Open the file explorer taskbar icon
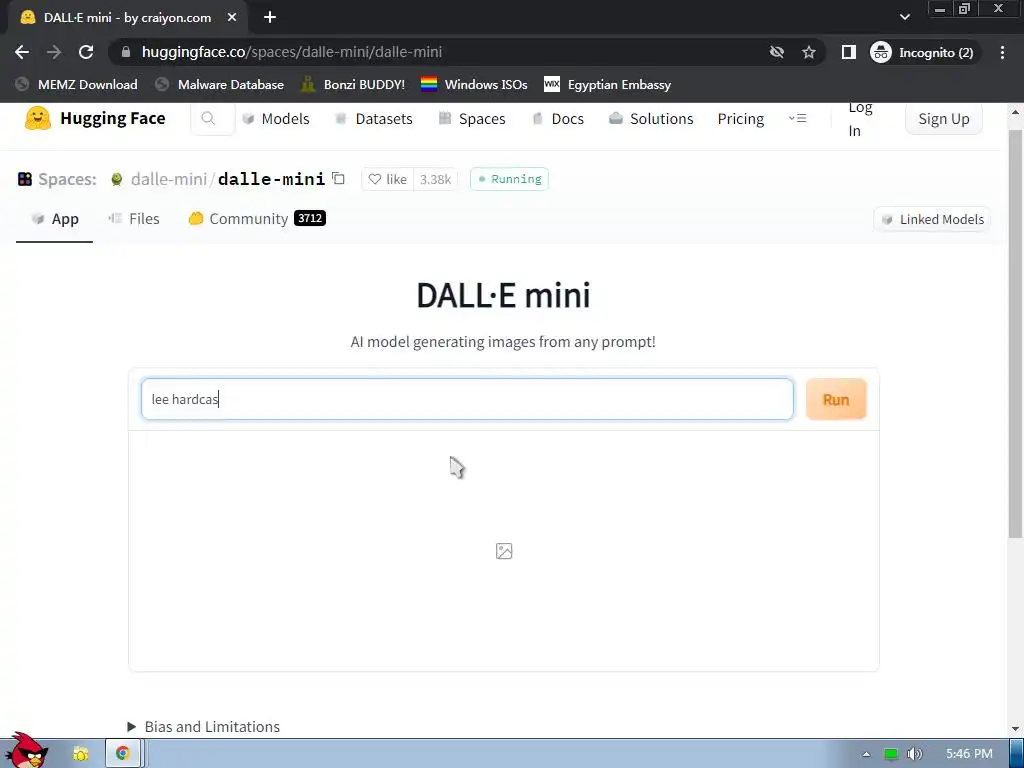1024x768 pixels. [x=81, y=754]
